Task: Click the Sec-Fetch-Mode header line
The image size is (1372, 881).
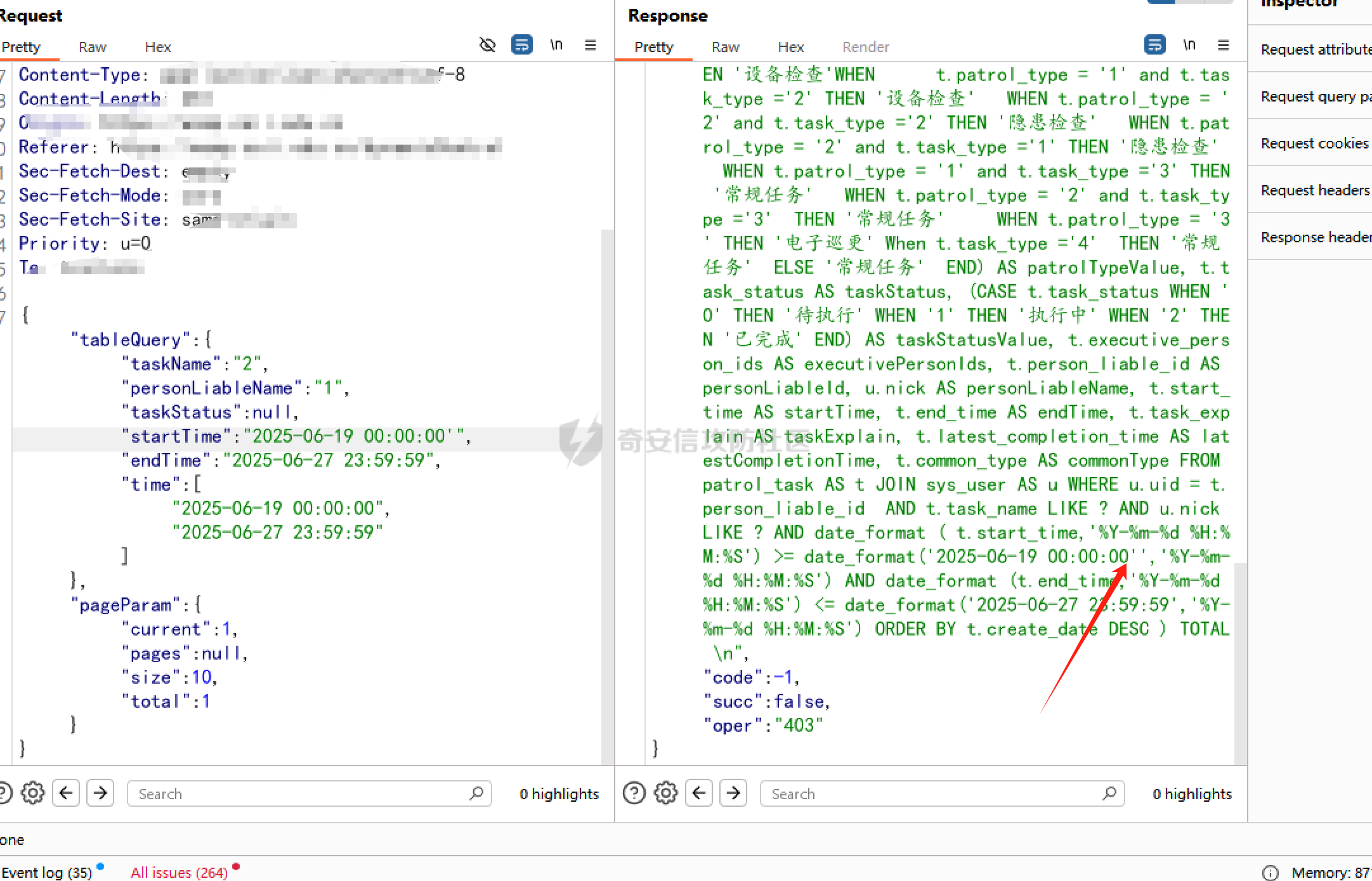Action: coord(119,195)
